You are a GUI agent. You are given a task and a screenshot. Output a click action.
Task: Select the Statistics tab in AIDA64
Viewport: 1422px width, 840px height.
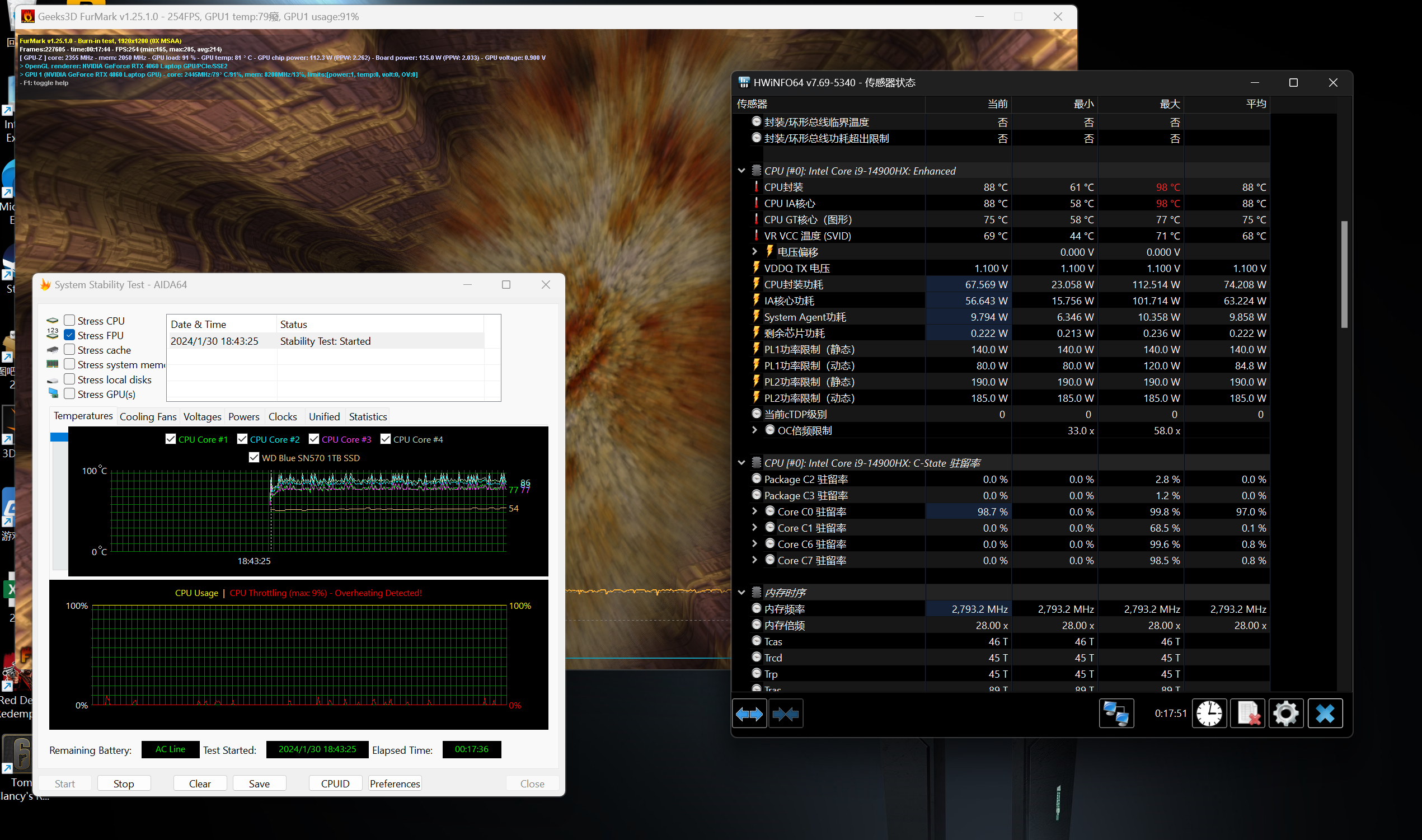click(x=367, y=416)
